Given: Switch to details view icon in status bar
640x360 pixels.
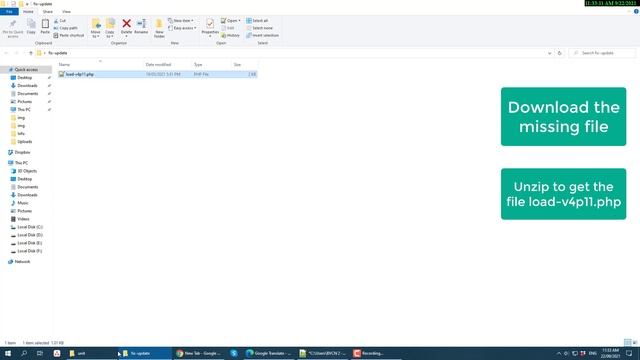Looking at the screenshot, I should point(627,342).
